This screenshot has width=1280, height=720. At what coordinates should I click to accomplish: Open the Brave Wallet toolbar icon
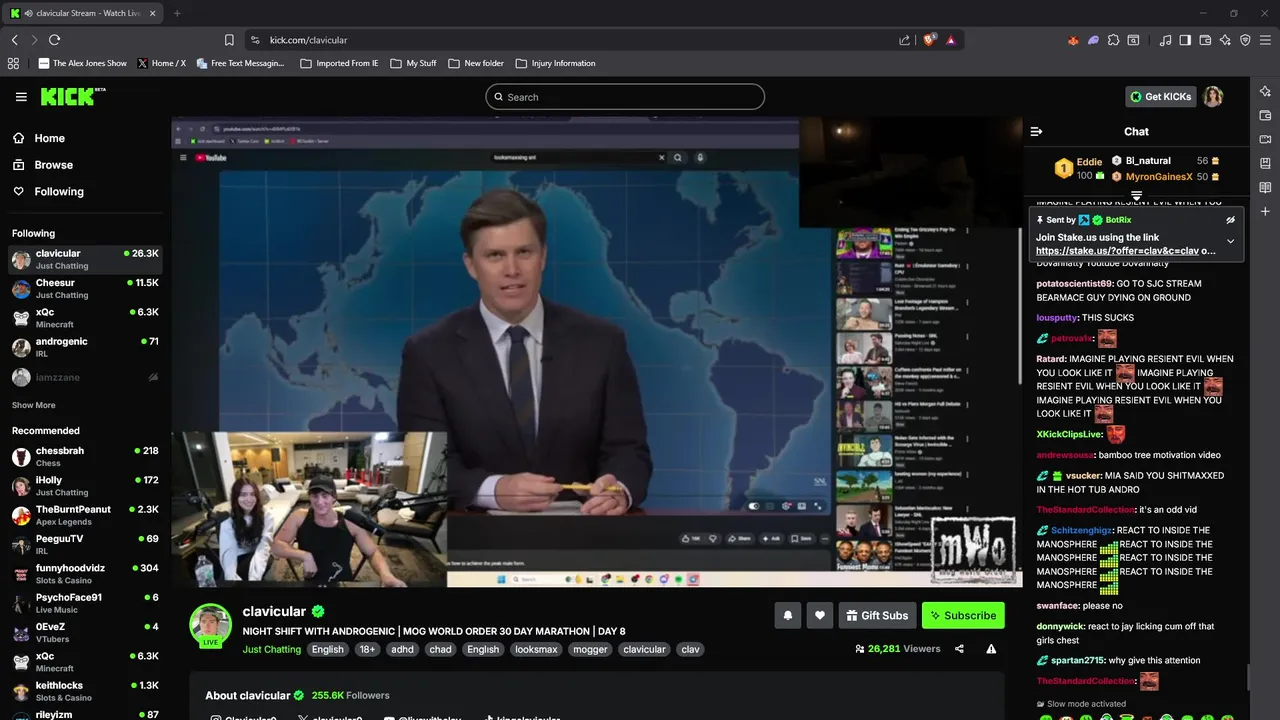point(1205,40)
